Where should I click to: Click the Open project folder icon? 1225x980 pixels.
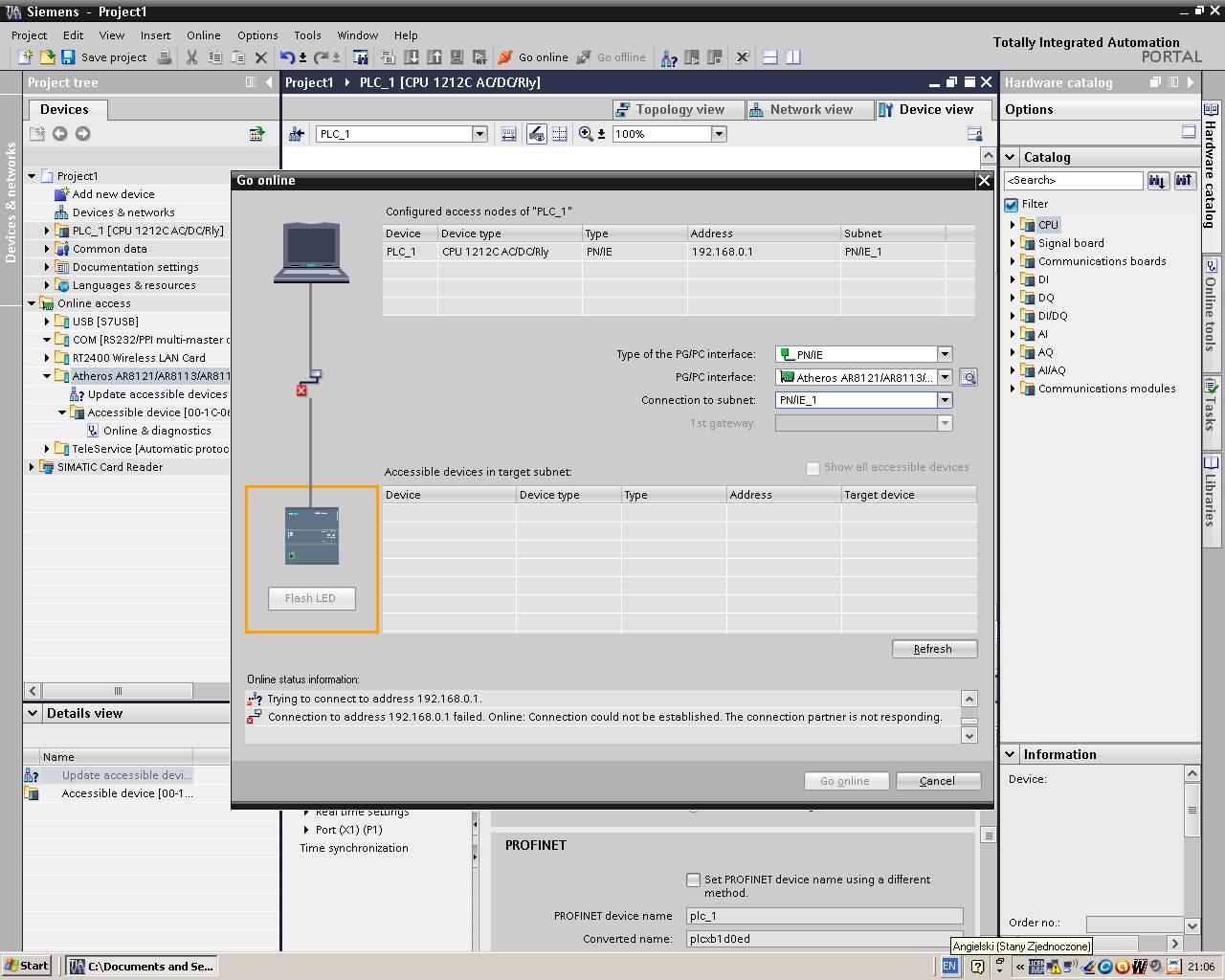(46, 57)
